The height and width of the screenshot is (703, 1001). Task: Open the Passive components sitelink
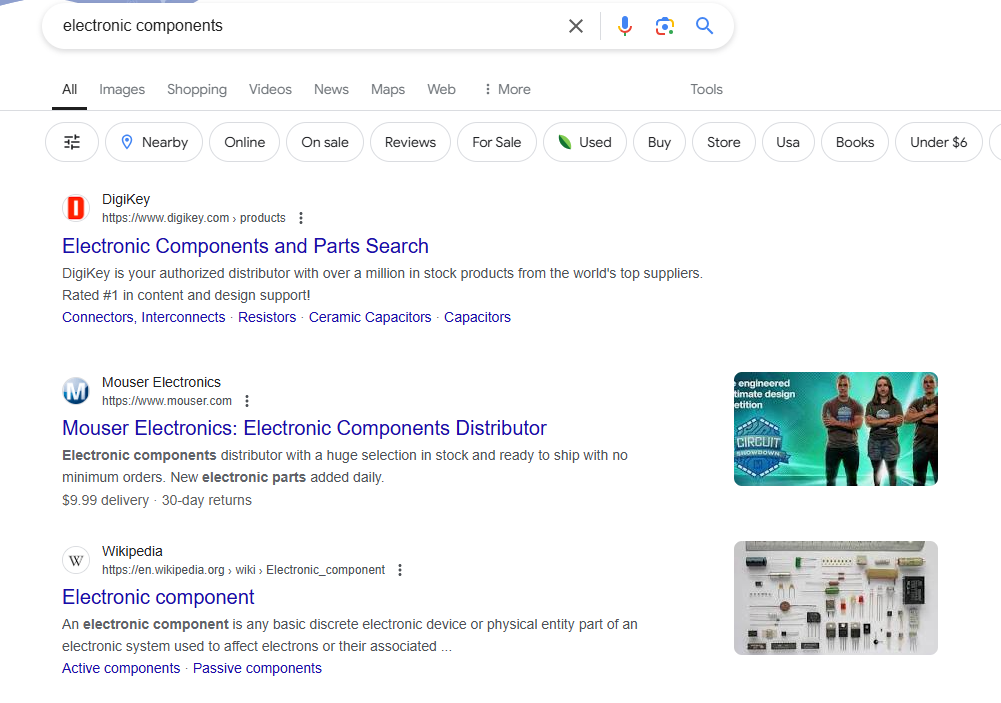click(x=257, y=669)
